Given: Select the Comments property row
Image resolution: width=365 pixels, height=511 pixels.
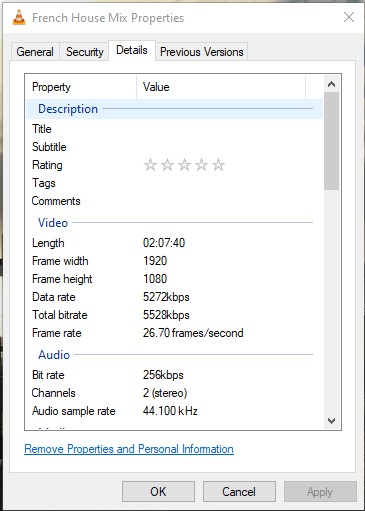Looking at the screenshot, I should (174, 201).
